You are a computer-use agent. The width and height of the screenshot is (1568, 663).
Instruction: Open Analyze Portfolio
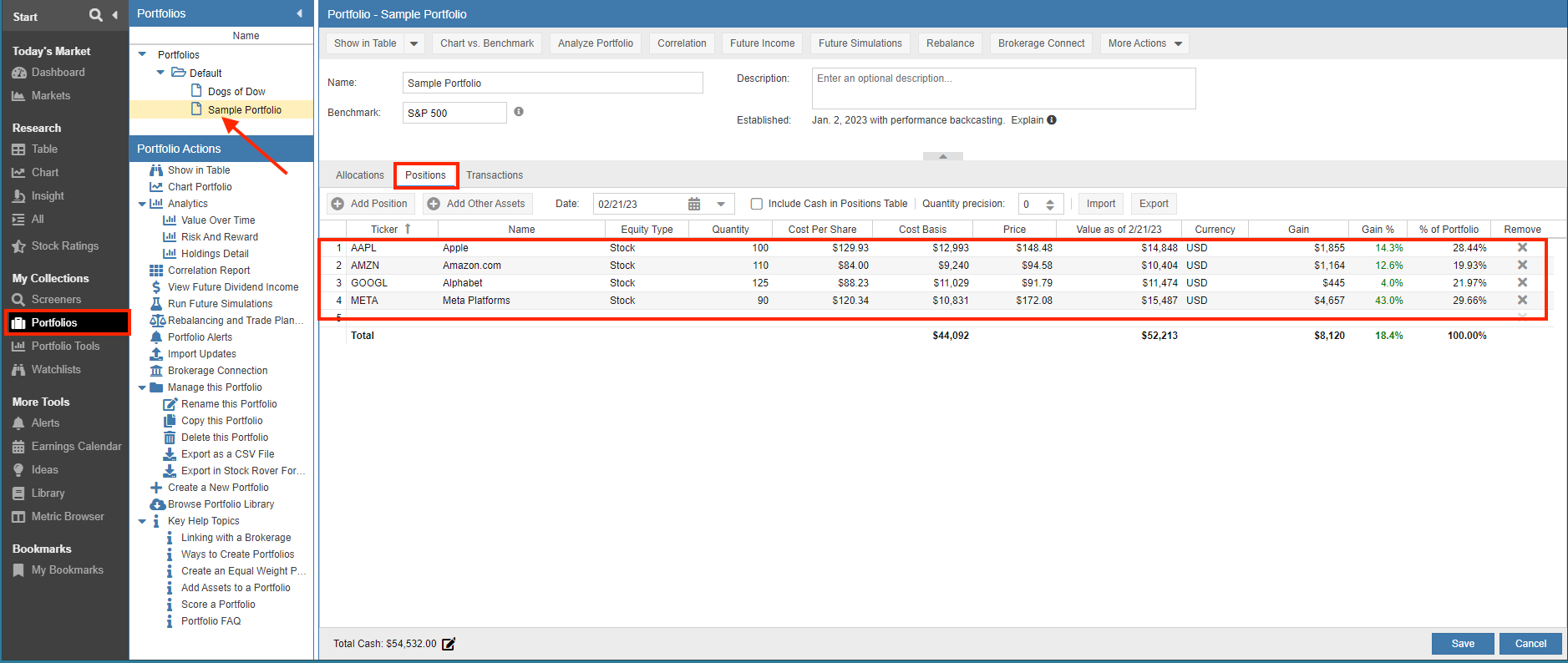click(596, 43)
